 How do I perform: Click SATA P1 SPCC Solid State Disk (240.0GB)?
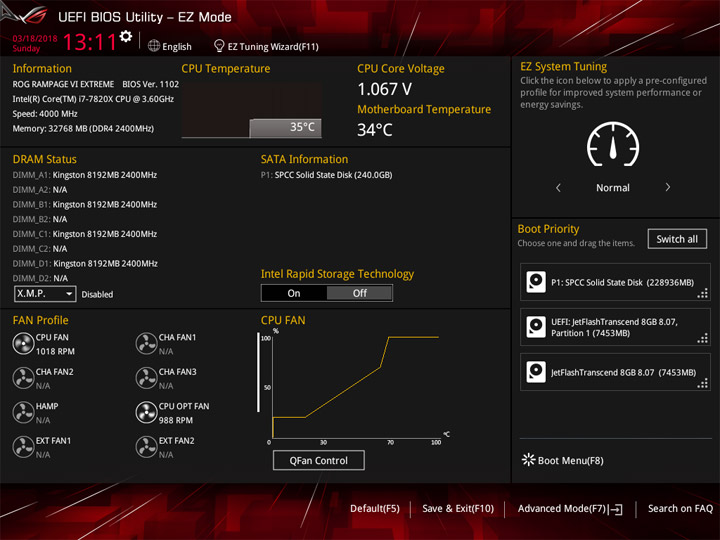point(326,175)
